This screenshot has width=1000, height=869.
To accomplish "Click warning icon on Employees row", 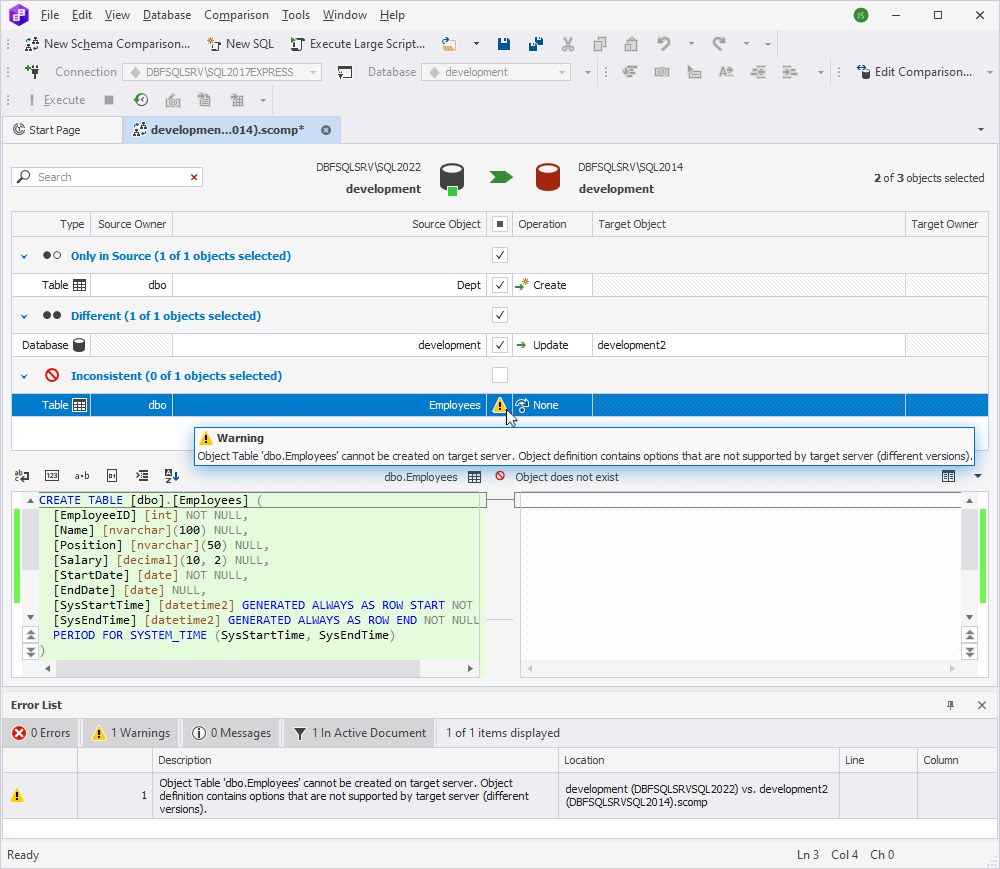I will (499, 405).
